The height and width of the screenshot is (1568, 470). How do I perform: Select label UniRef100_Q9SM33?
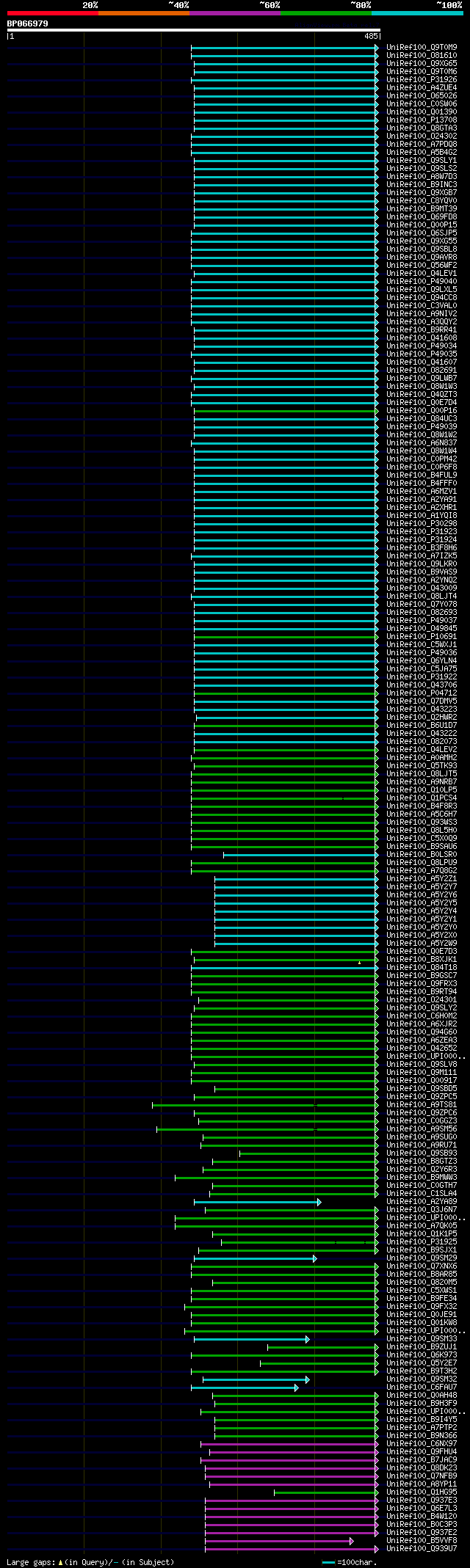[x=422, y=1338]
